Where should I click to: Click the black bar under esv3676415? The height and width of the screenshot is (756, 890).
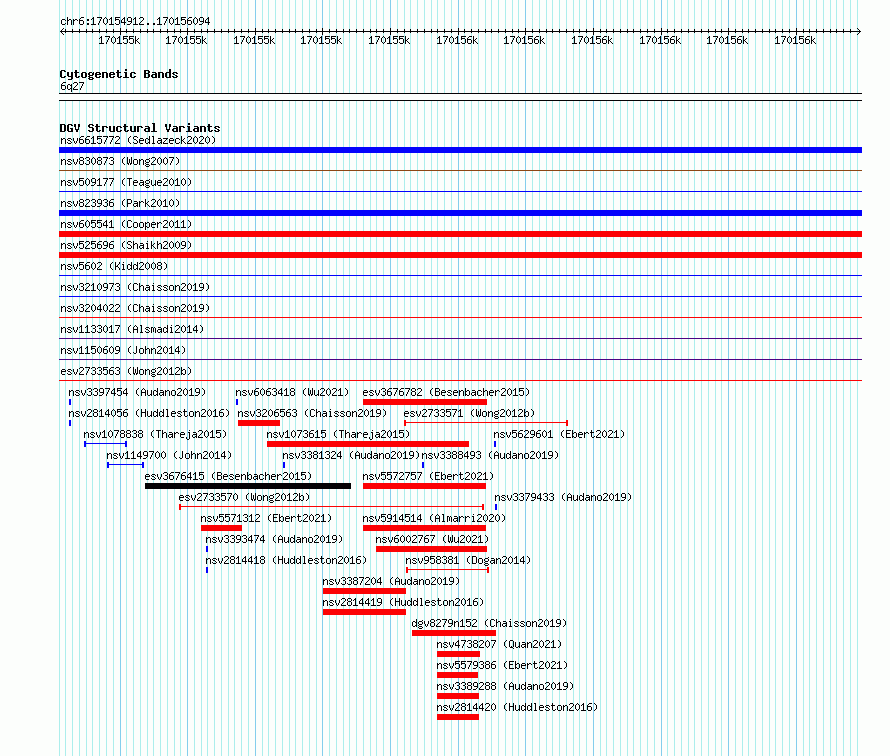coord(248,486)
